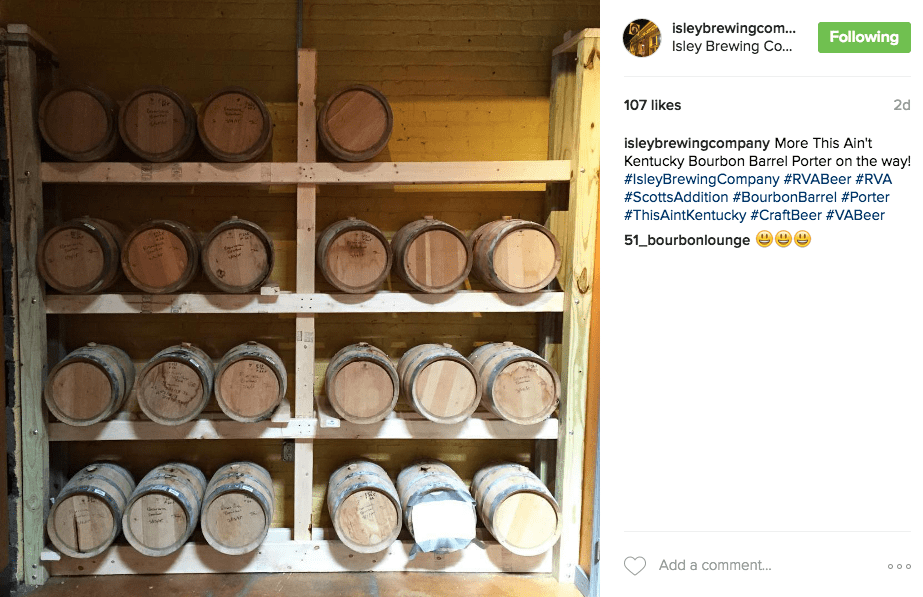Open the #VABeer hashtag
The image size is (923, 597).
point(855,215)
